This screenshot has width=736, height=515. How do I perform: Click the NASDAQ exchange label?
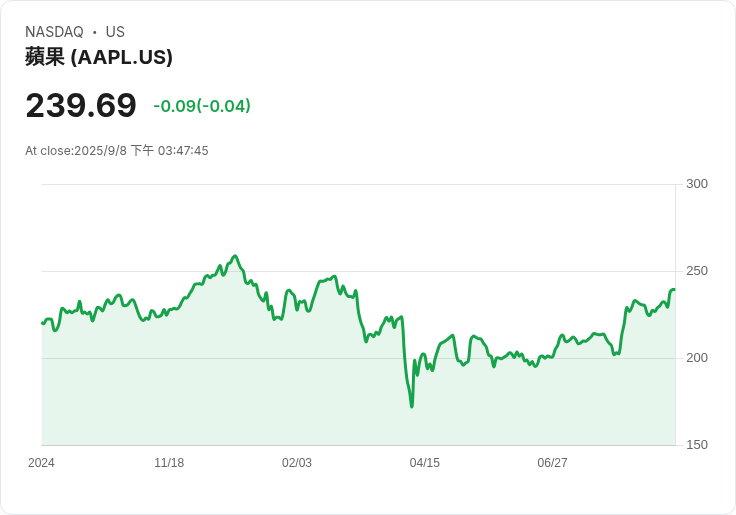coord(54,32)
